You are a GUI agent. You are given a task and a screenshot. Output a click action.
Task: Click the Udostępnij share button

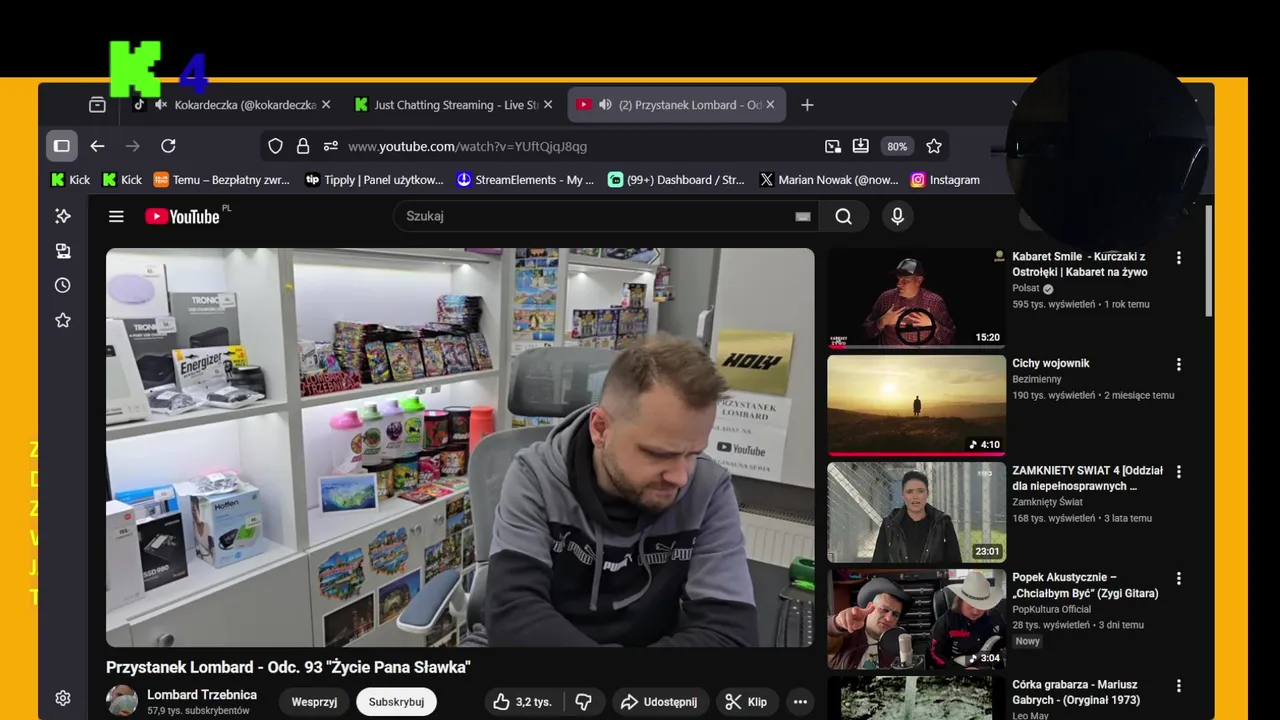coord(659,702)
